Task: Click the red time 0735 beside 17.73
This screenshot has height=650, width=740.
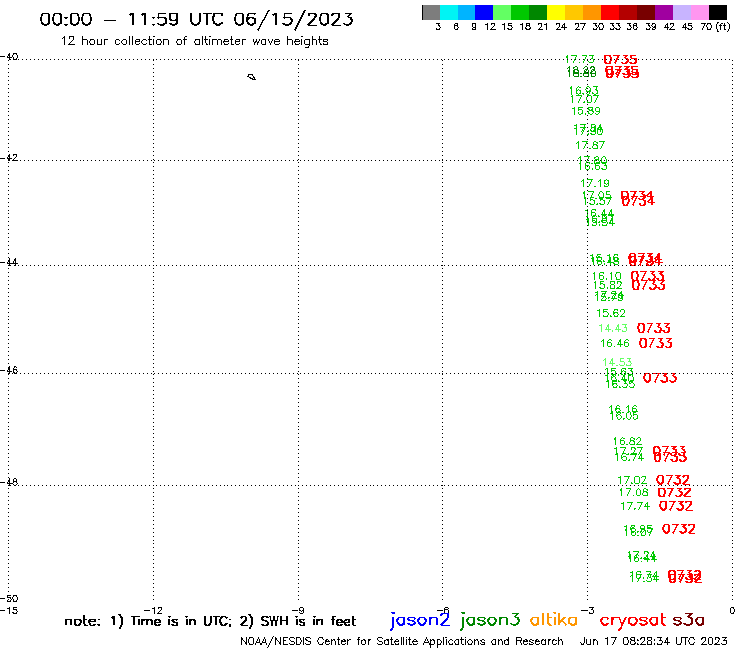Action: [621, 59]
